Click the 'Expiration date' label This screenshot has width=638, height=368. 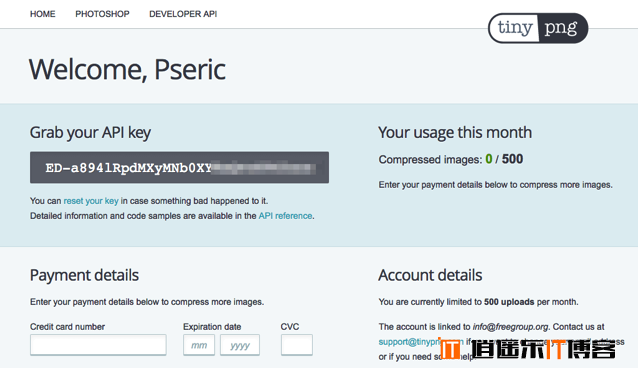[212, 326]
